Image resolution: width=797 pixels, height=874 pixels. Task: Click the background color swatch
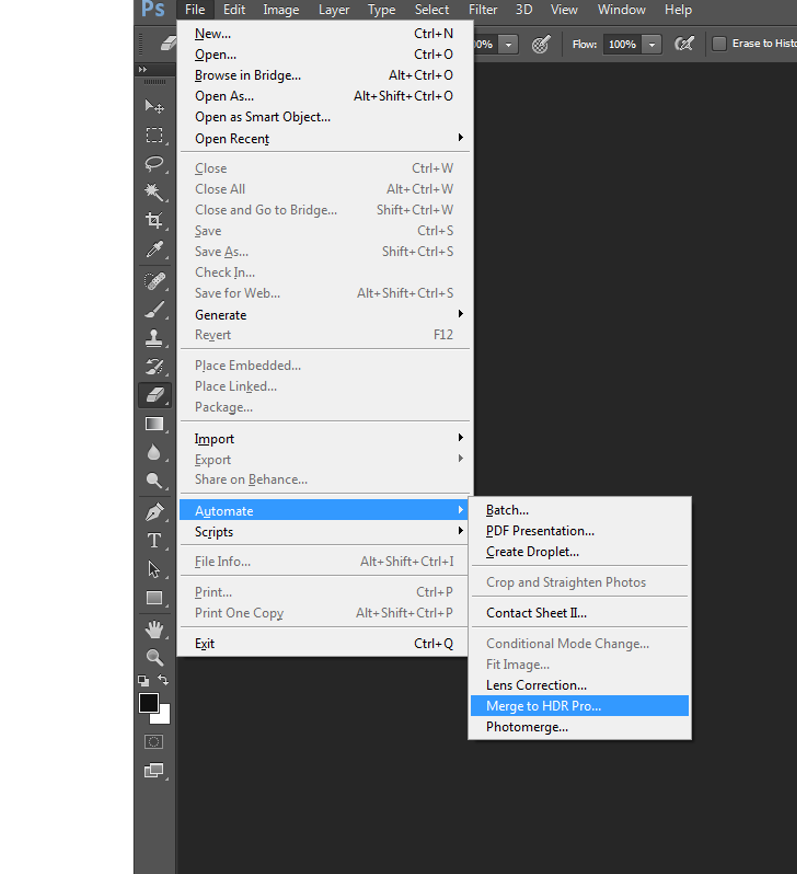coord(163,717)
